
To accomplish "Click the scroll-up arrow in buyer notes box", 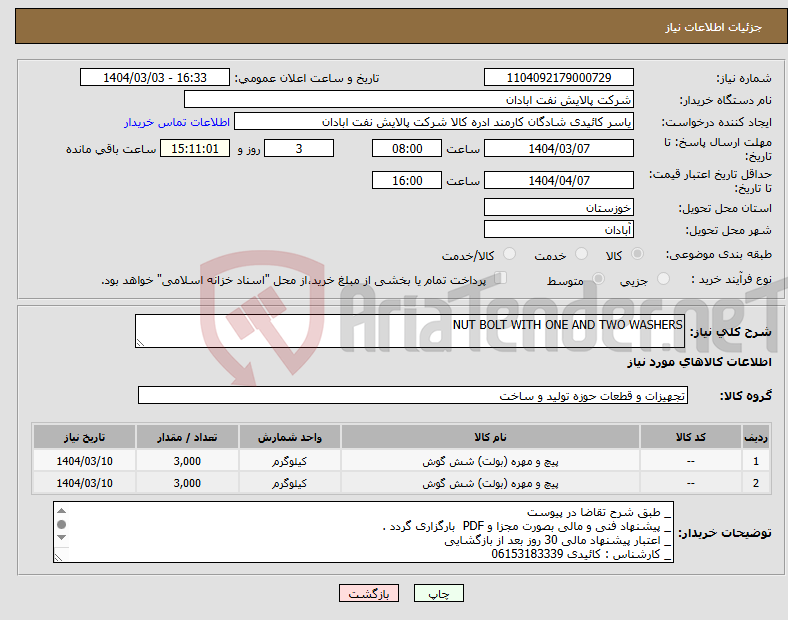I will (x=61, y=510).
